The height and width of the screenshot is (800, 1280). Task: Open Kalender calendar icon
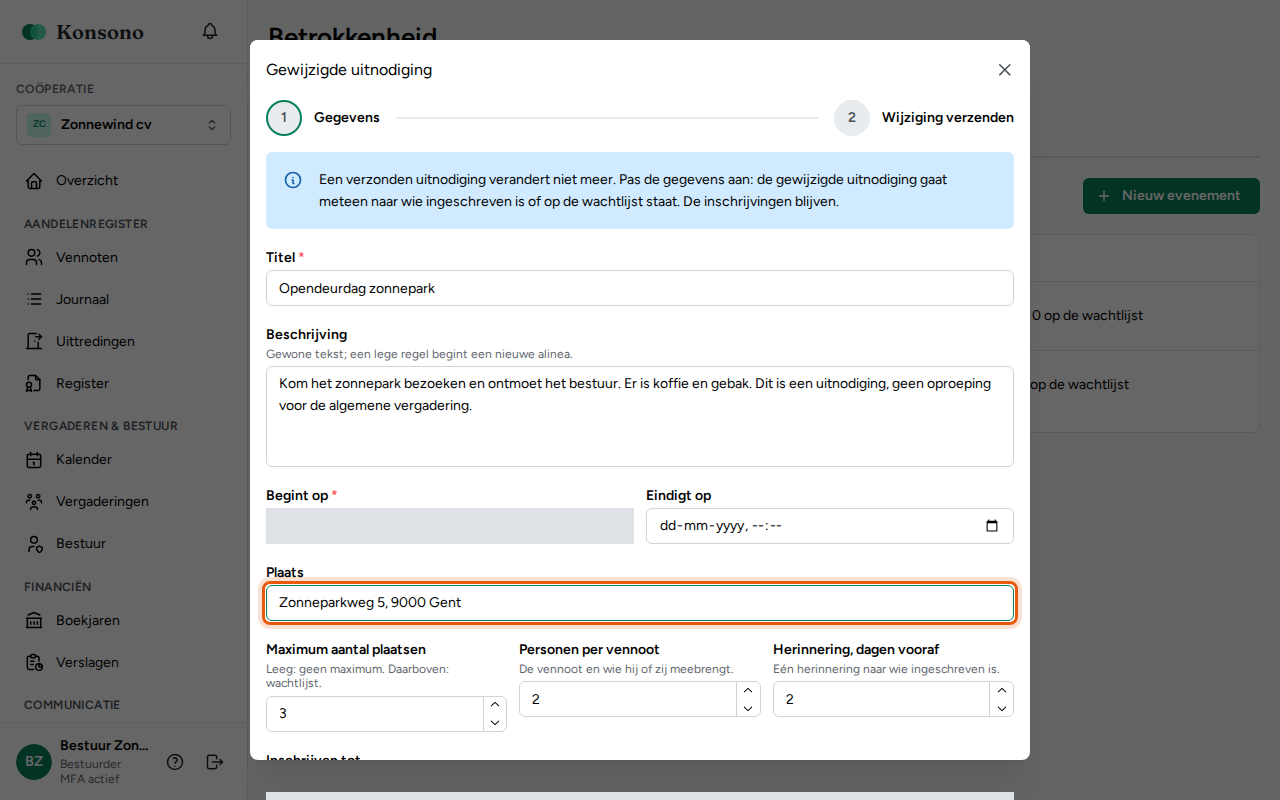[34, 460]
